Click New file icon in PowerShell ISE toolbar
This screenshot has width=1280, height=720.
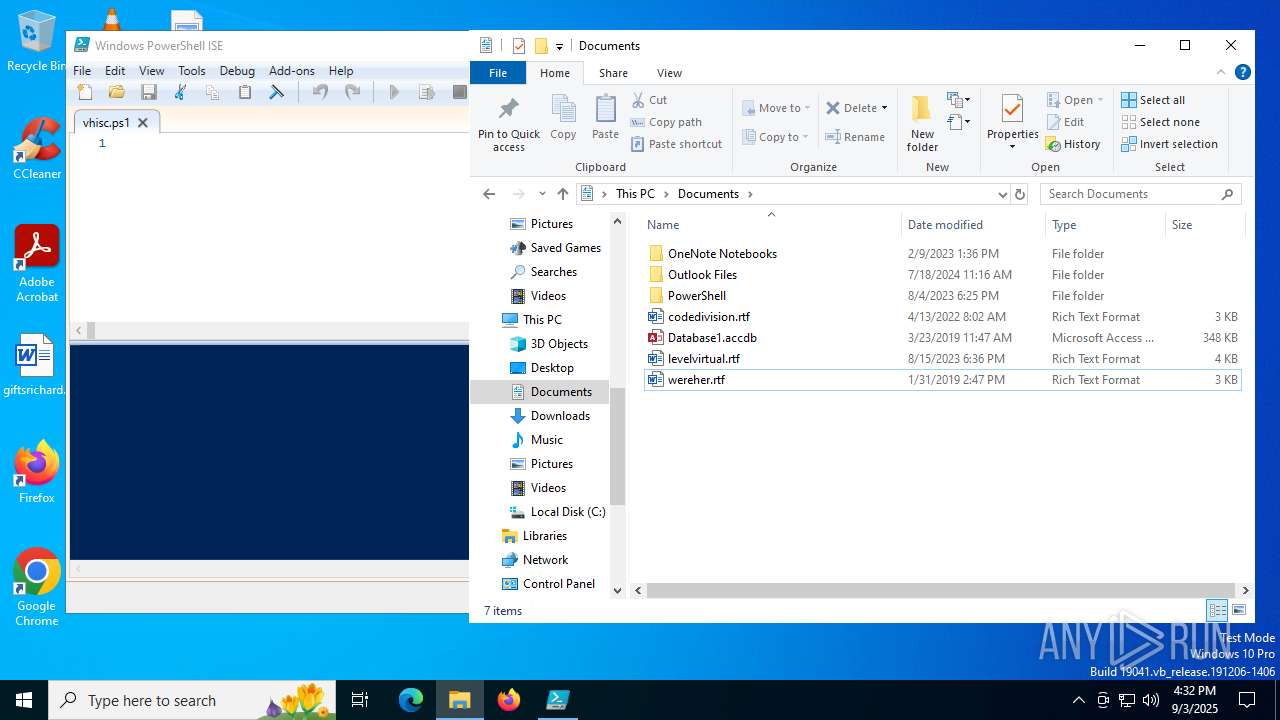point(85,92)
